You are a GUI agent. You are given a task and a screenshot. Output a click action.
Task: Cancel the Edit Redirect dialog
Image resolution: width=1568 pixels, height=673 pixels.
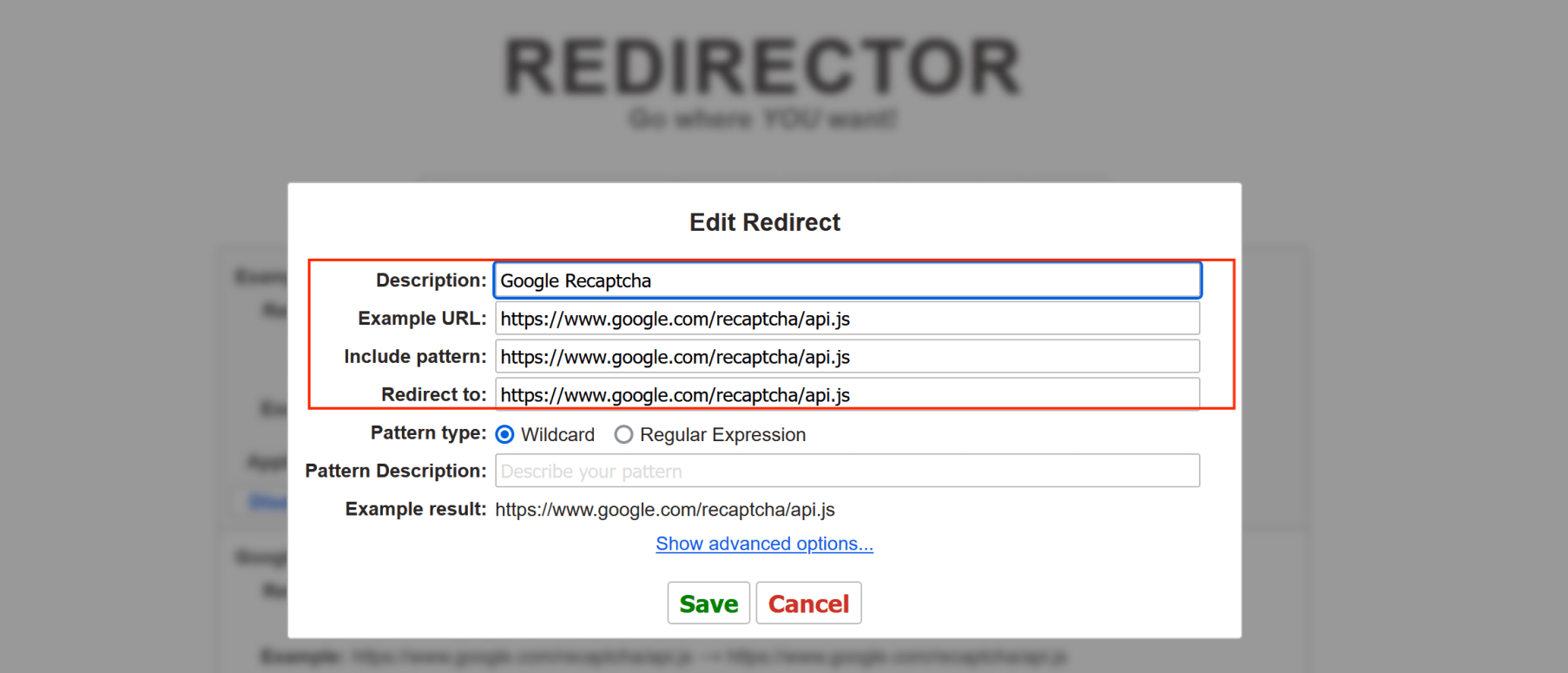click(808, 604)
